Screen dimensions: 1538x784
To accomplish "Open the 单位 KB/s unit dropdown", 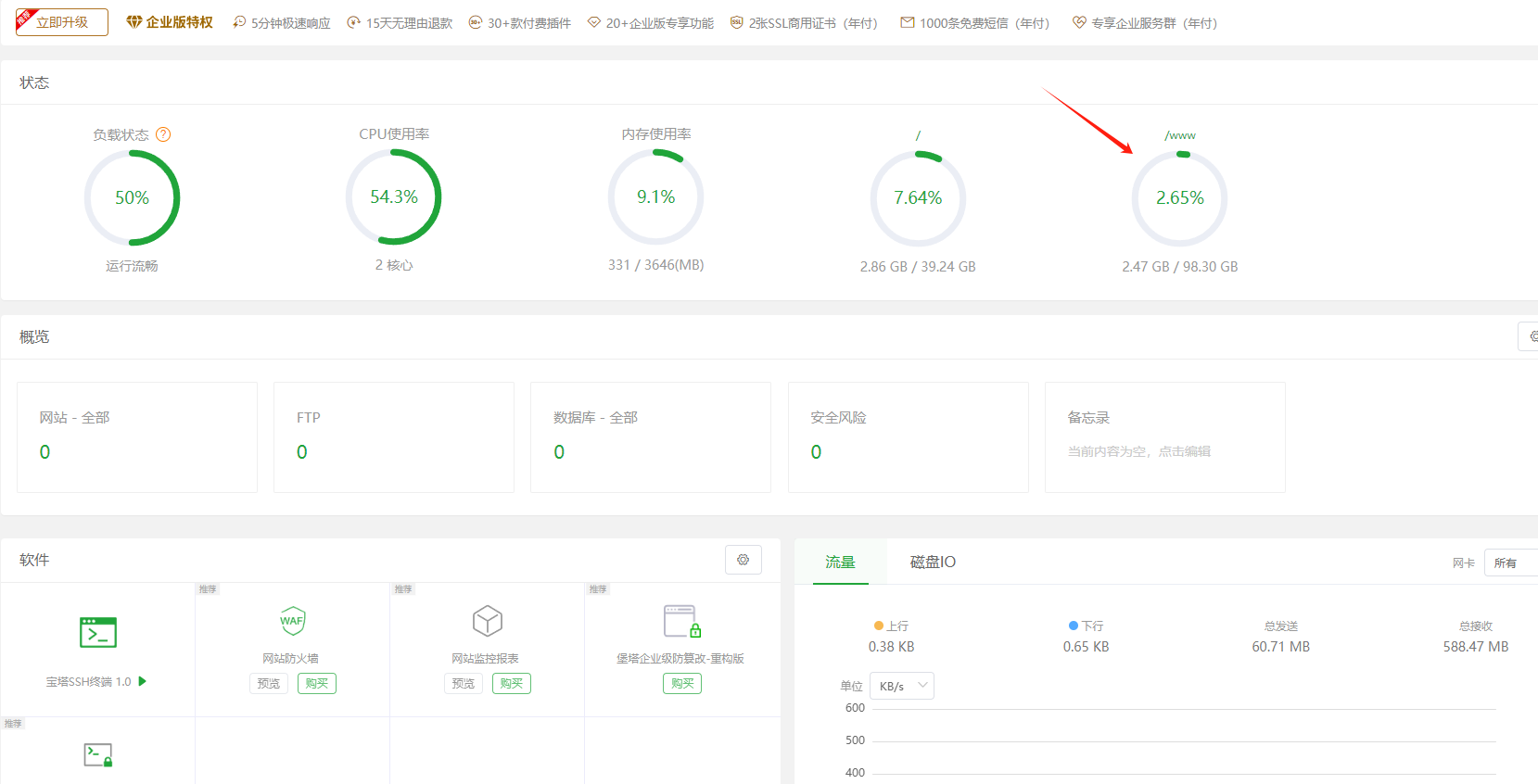I will tap(902, 686).
